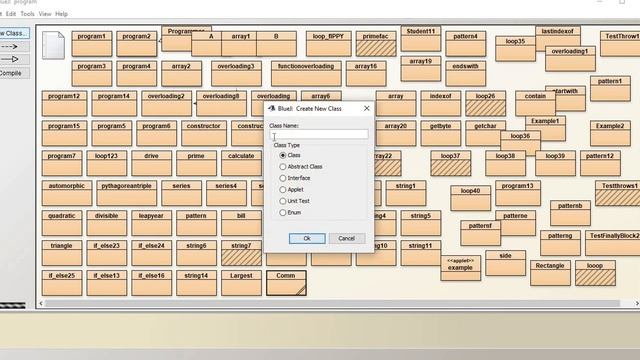Screen dimensions: 640x360
Task: Select the string7 class box
Action: (241, 253)
